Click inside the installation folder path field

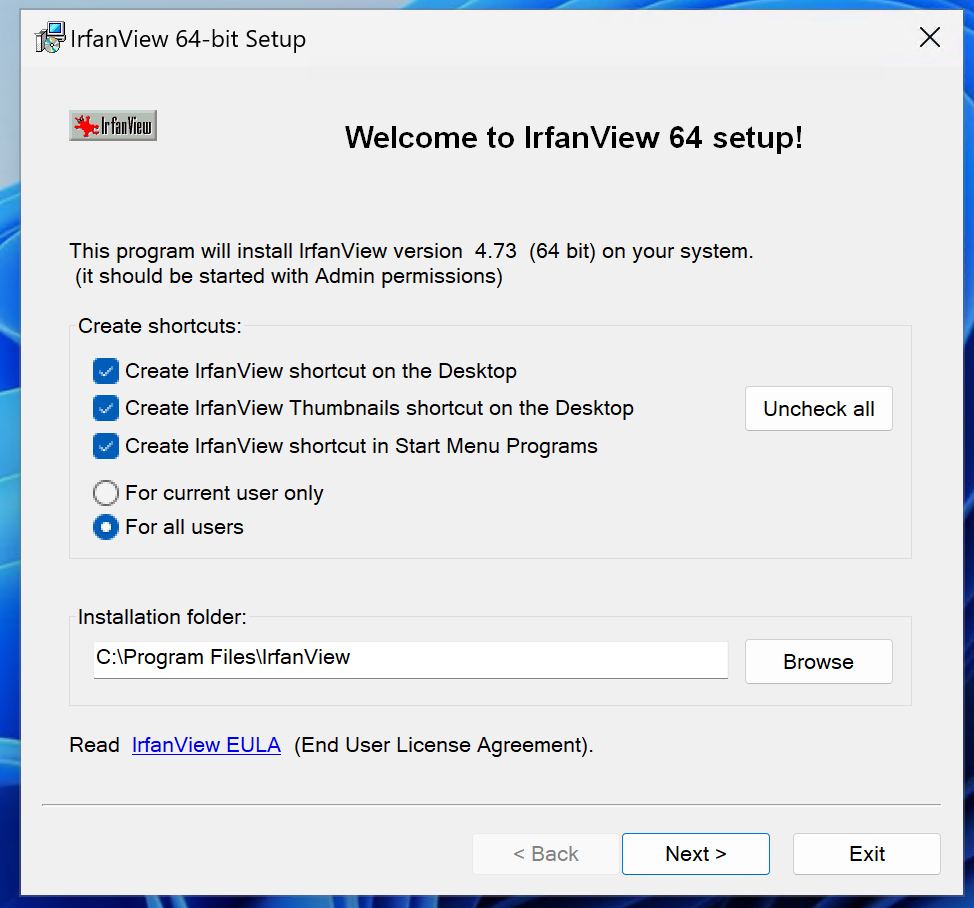pos(411,660)
